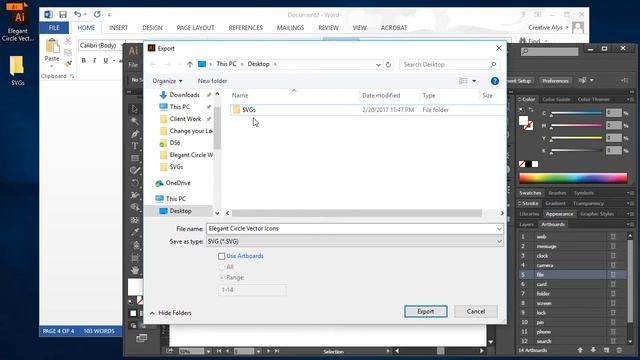640x360 pixels.
Task: Select the Pen tool in Illustrator
Action: [135, 133]
